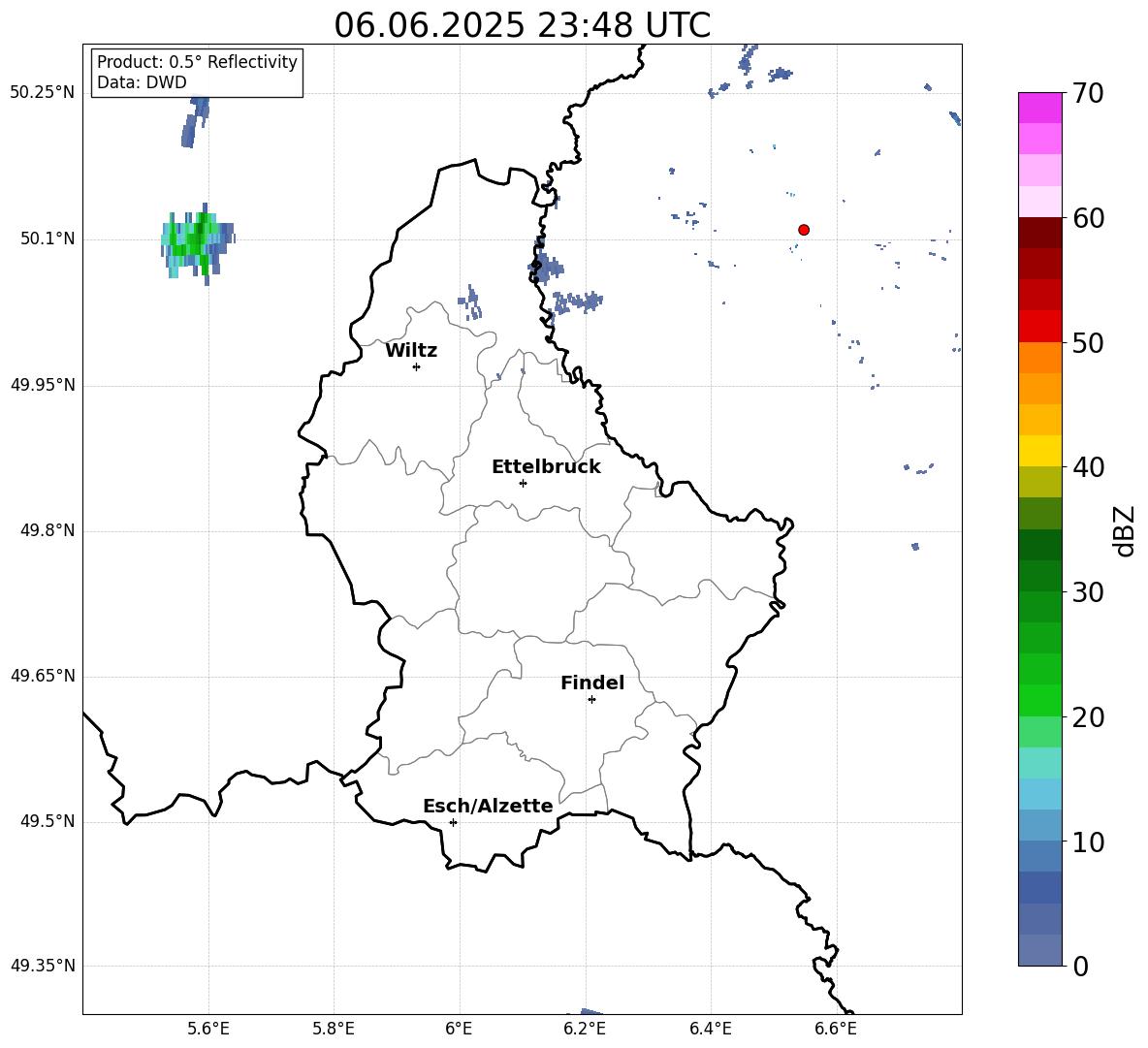This screenshot has height=1048, width=1148.
Task: Click the 60 tick on colorbar
Action: pyautogui.click(x=1088, y=218)
